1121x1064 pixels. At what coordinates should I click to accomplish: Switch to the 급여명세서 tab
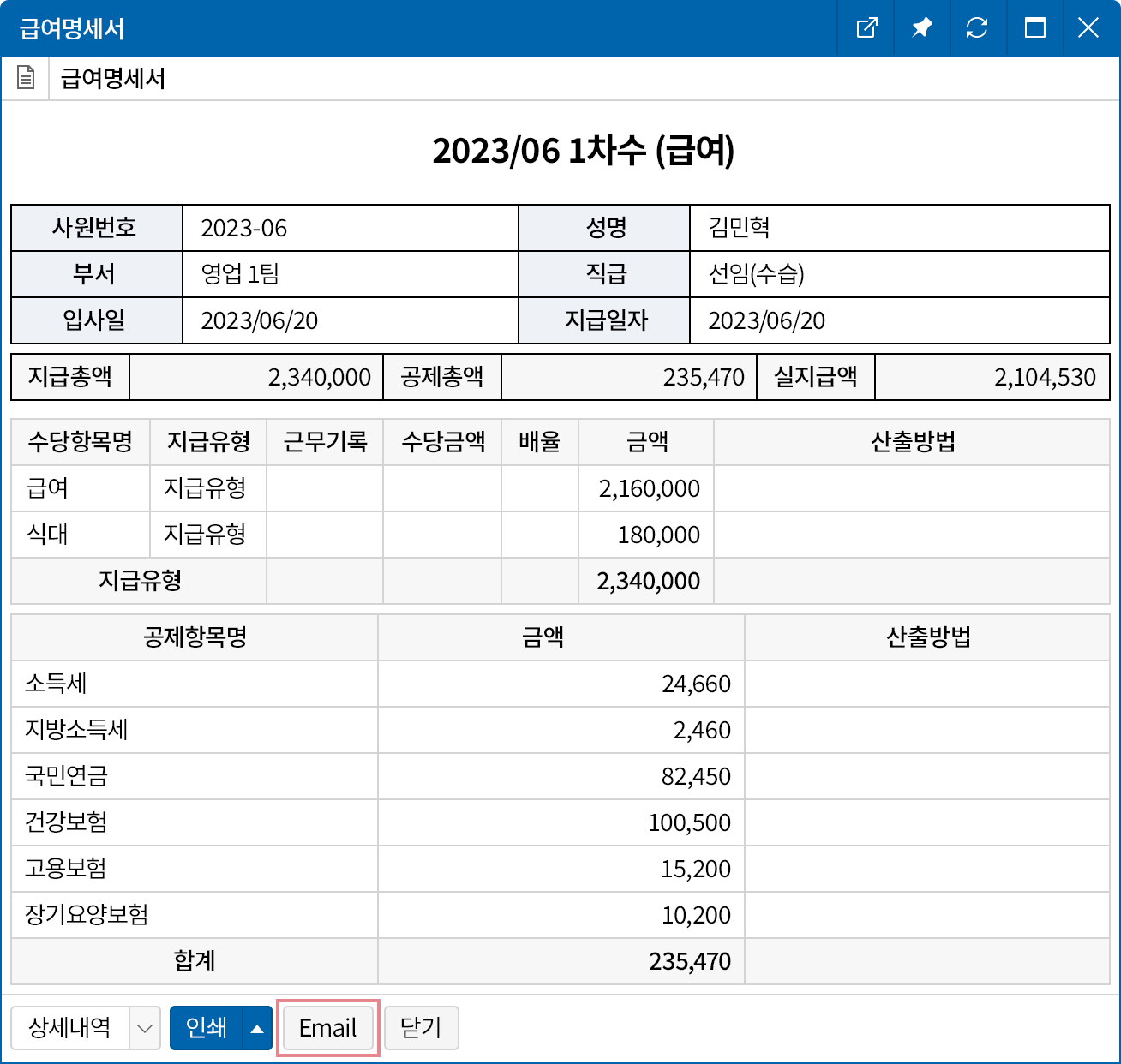point(113,78)
